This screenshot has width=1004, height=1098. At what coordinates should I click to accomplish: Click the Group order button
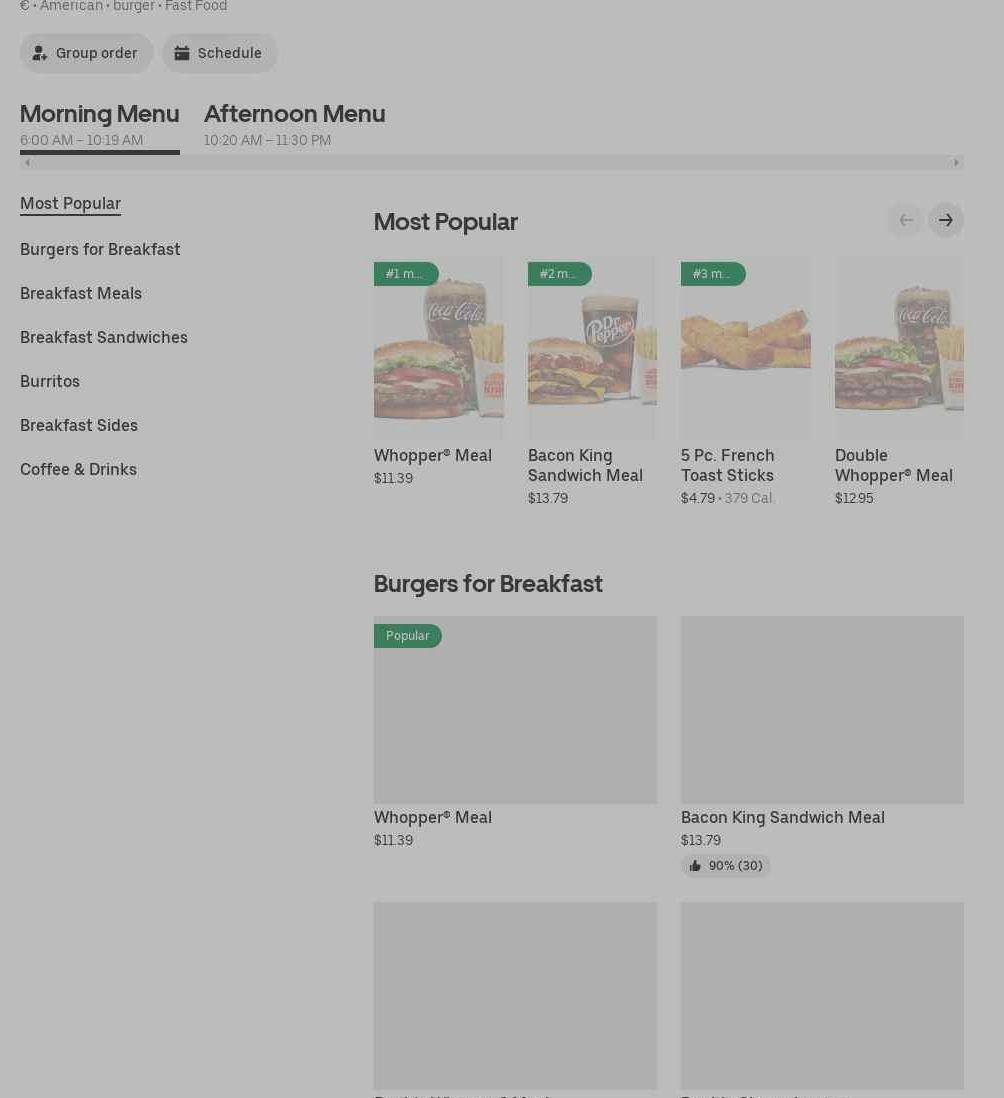coord(87,53)
